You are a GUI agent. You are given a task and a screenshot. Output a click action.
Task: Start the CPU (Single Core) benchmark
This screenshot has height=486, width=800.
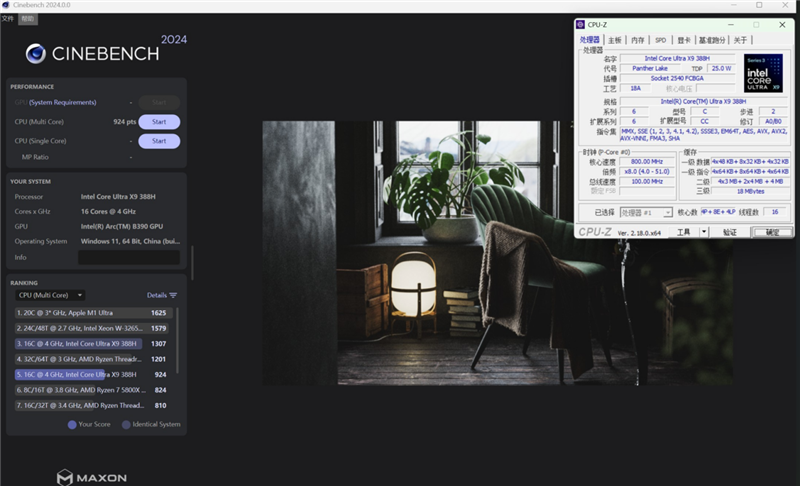tap(159, 141)
